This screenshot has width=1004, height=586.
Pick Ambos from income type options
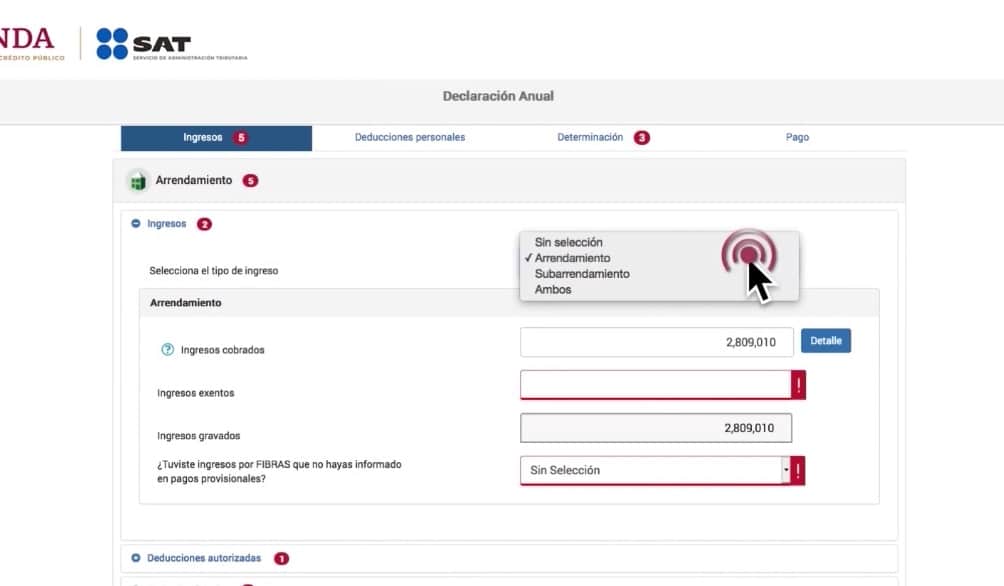point(553,289)
